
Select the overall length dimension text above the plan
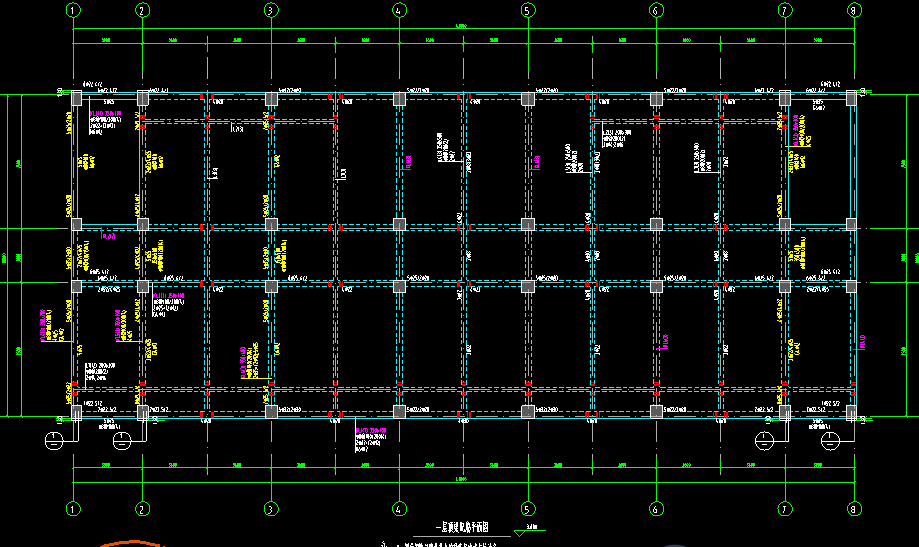click(x=461, y=26)
